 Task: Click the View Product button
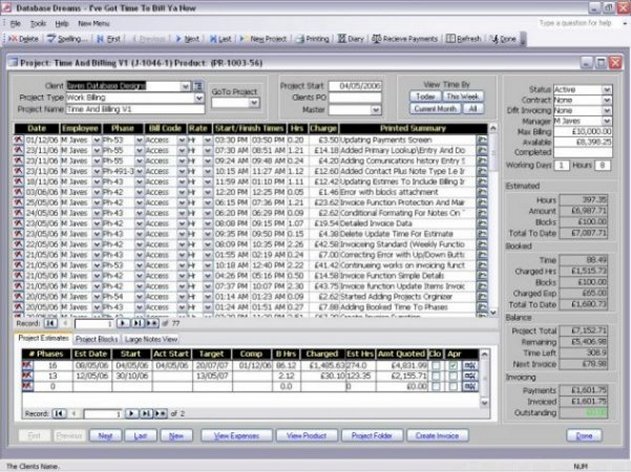tap(307, 436)
